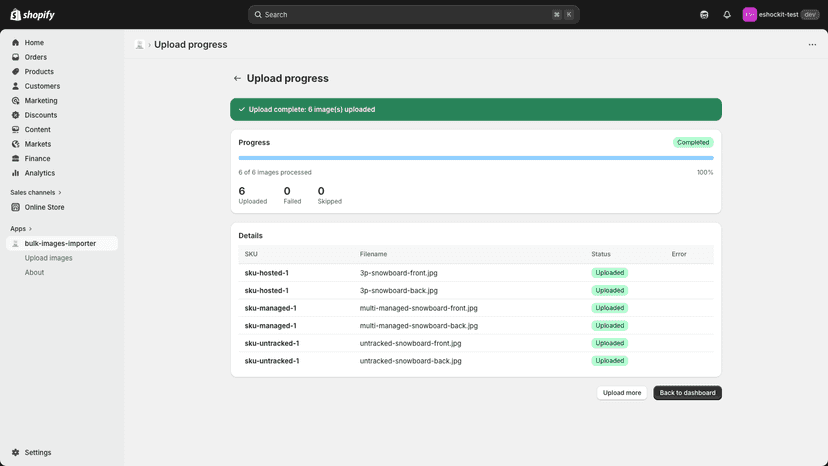The image size is (828, 466).
Task: Click the Markets globe icon
Action: [15, 144]
